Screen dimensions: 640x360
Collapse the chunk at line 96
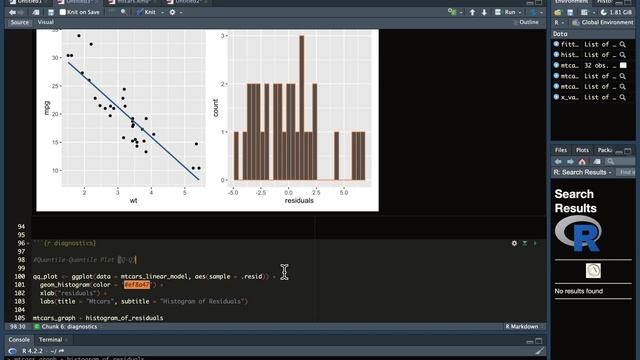coord(28,244)
